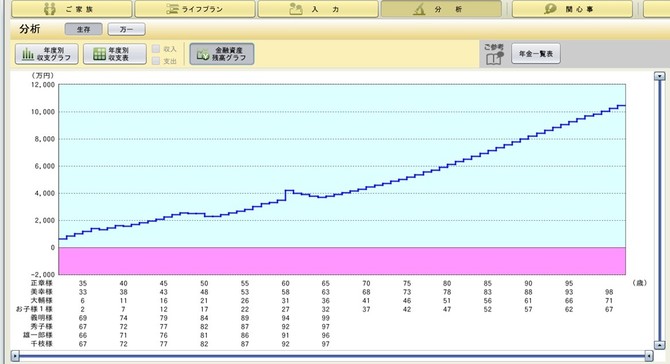Screen dimensions: 670x364
Task: Click the 分析 tab microscope icon
Action: point(419,9)
